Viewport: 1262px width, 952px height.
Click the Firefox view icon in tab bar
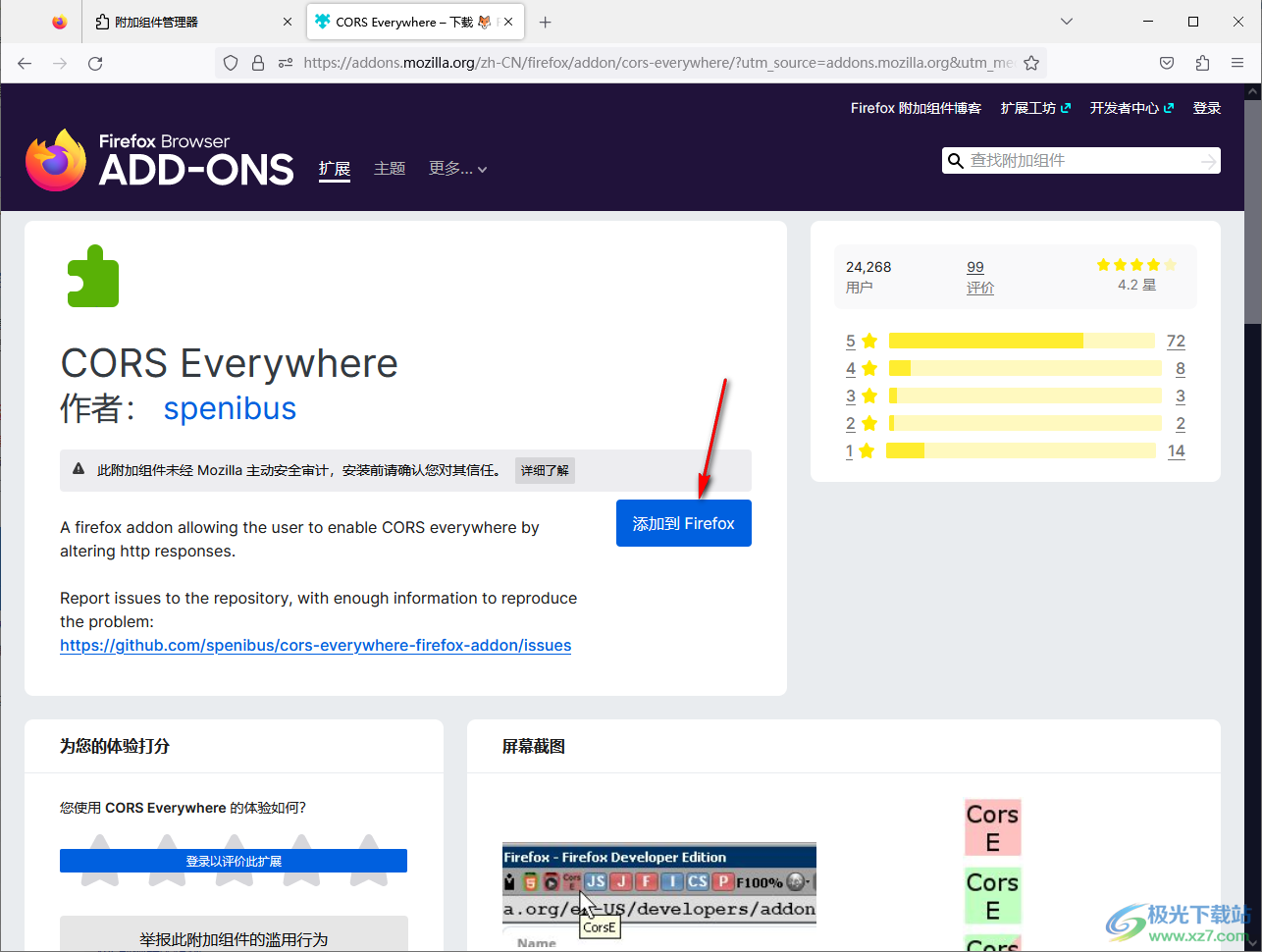click(60, 22)
